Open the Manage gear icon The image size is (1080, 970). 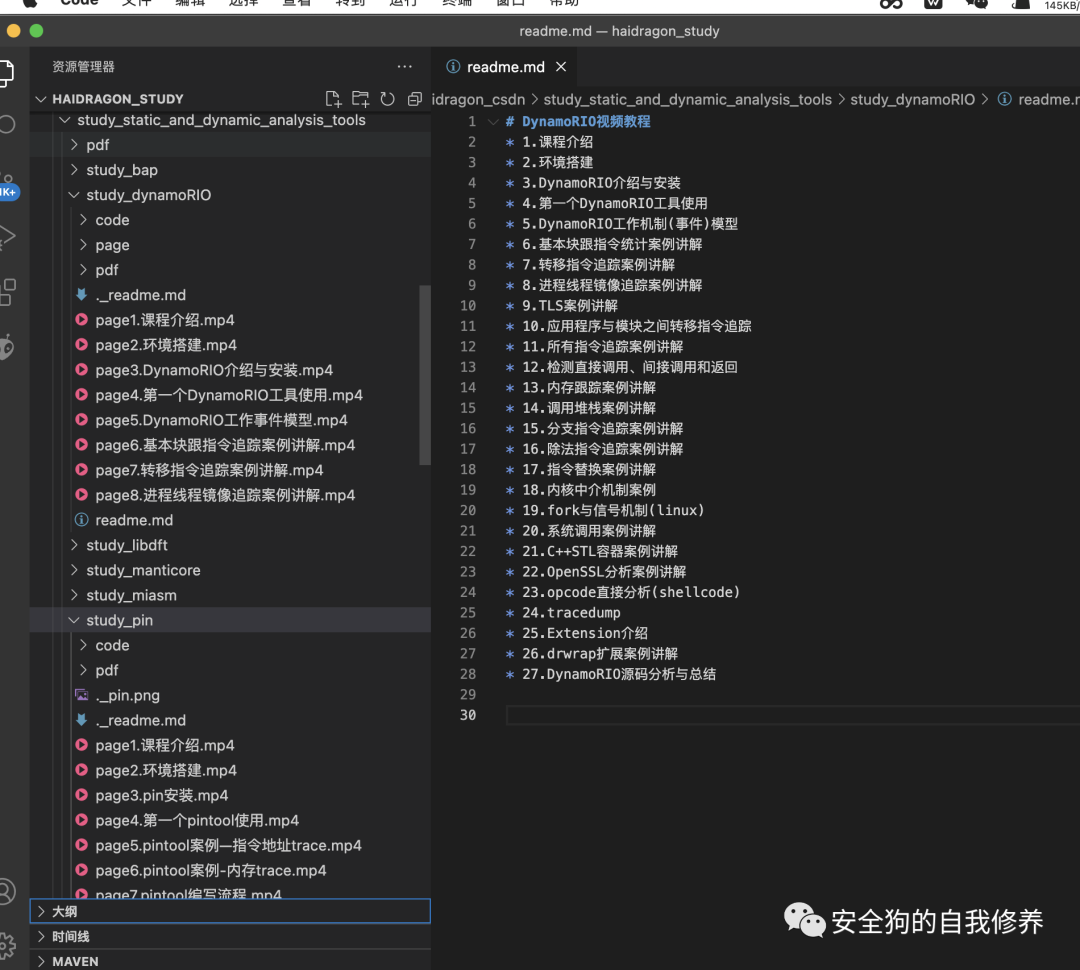[x=7, y=945]
